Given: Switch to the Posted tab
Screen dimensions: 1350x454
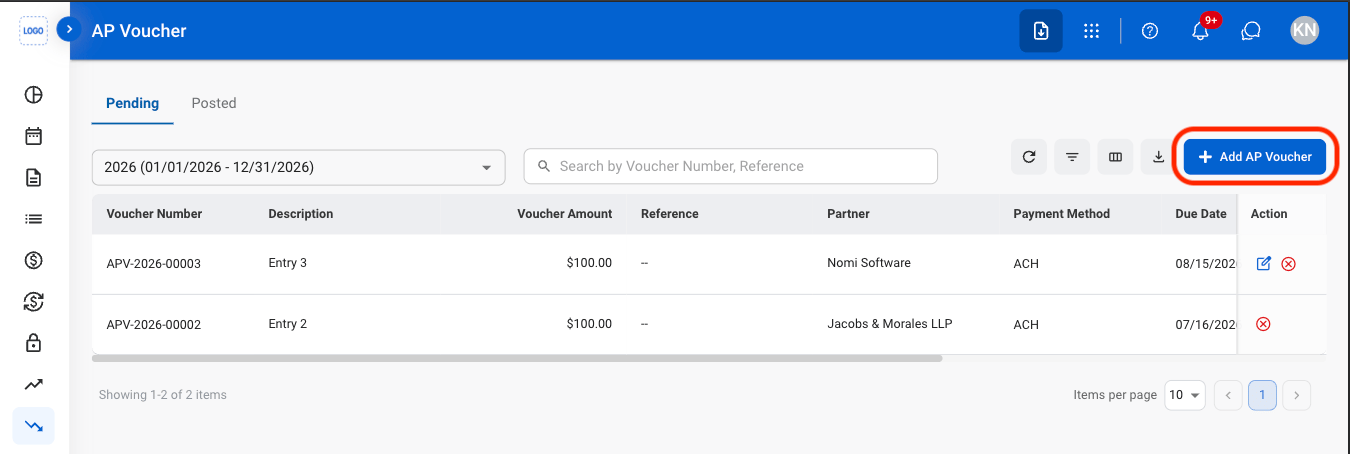Looking at the screenshot, I should pos(214,103).
